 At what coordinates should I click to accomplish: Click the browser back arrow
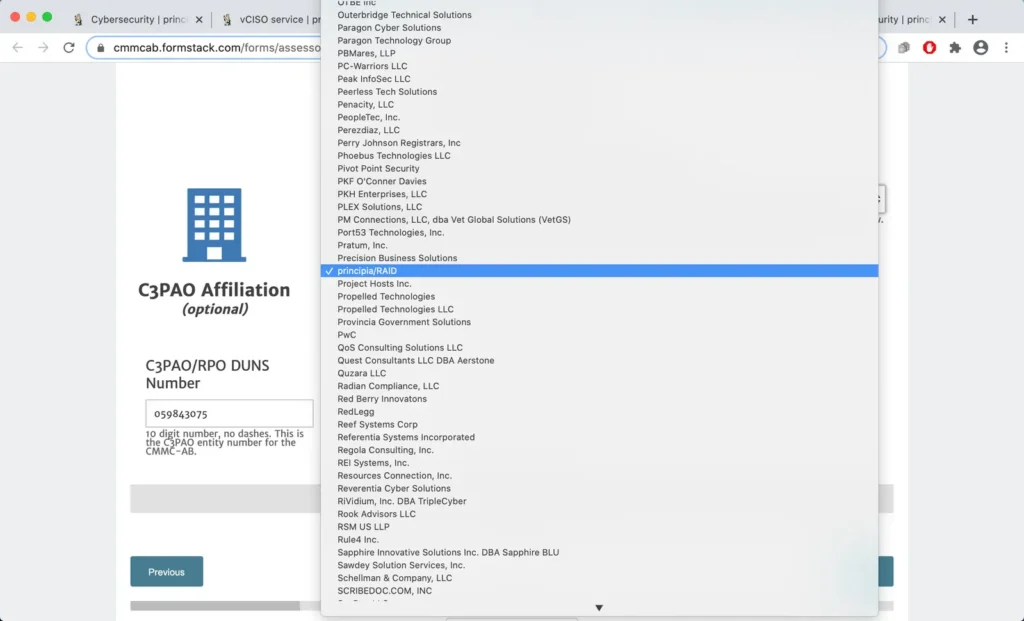[18, 48]
